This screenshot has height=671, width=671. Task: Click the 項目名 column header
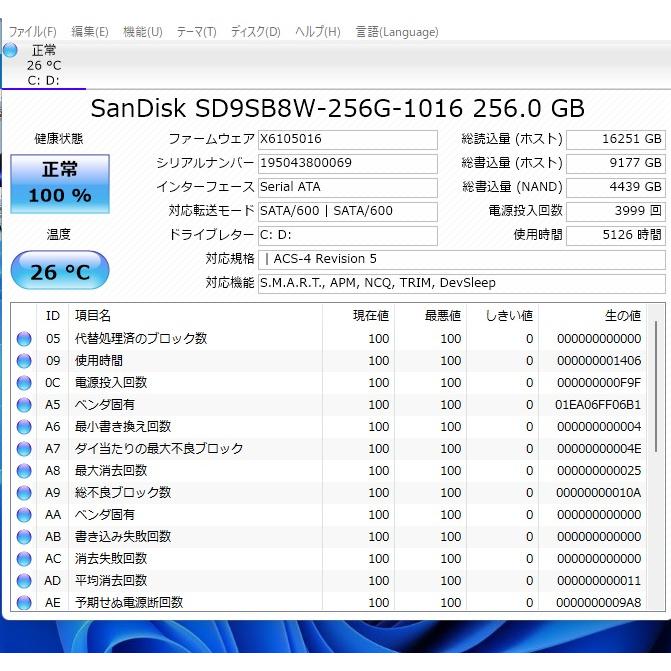196,316
